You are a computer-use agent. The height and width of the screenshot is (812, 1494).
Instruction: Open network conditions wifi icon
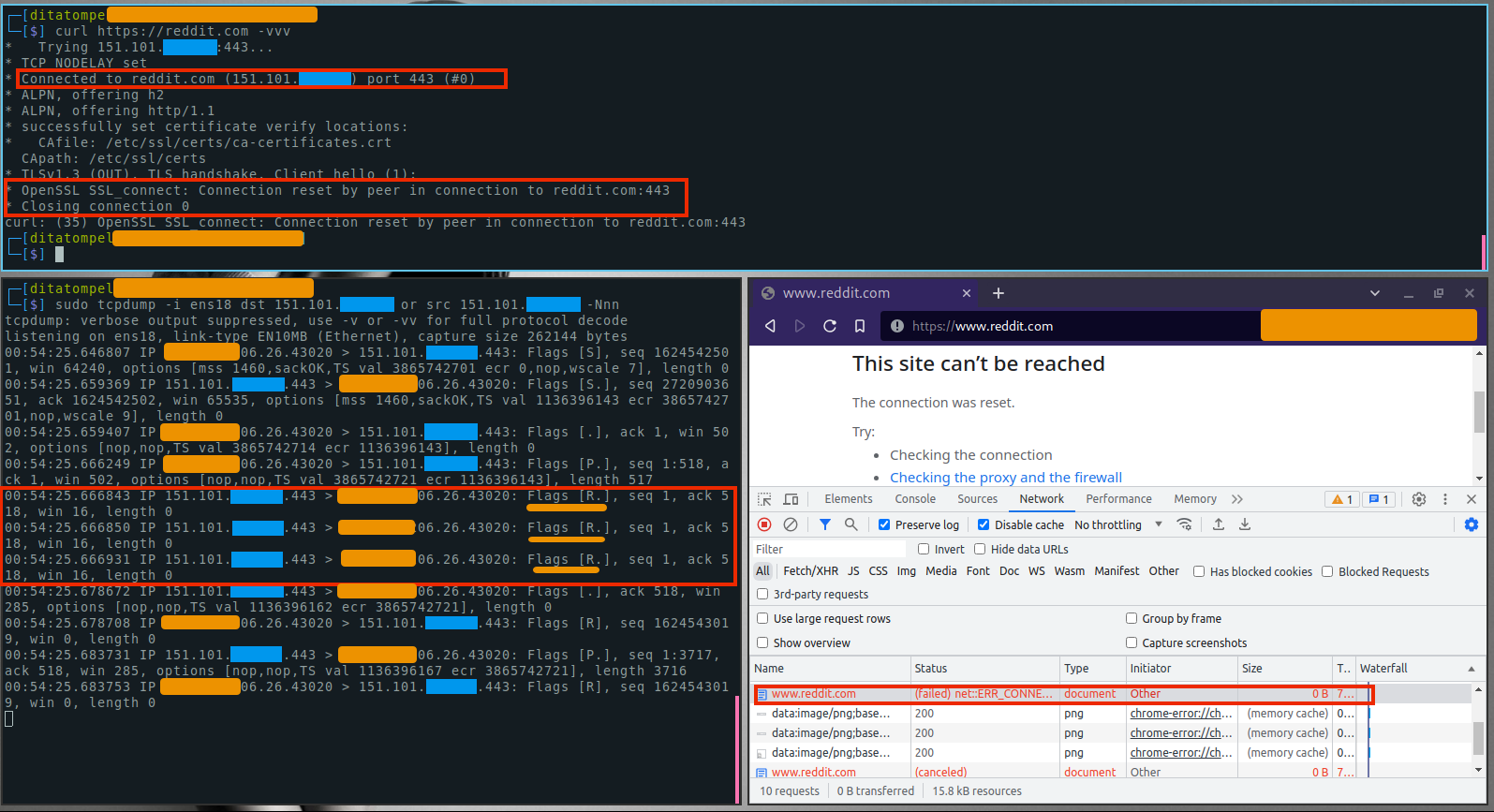click(x=1185, y=524)
